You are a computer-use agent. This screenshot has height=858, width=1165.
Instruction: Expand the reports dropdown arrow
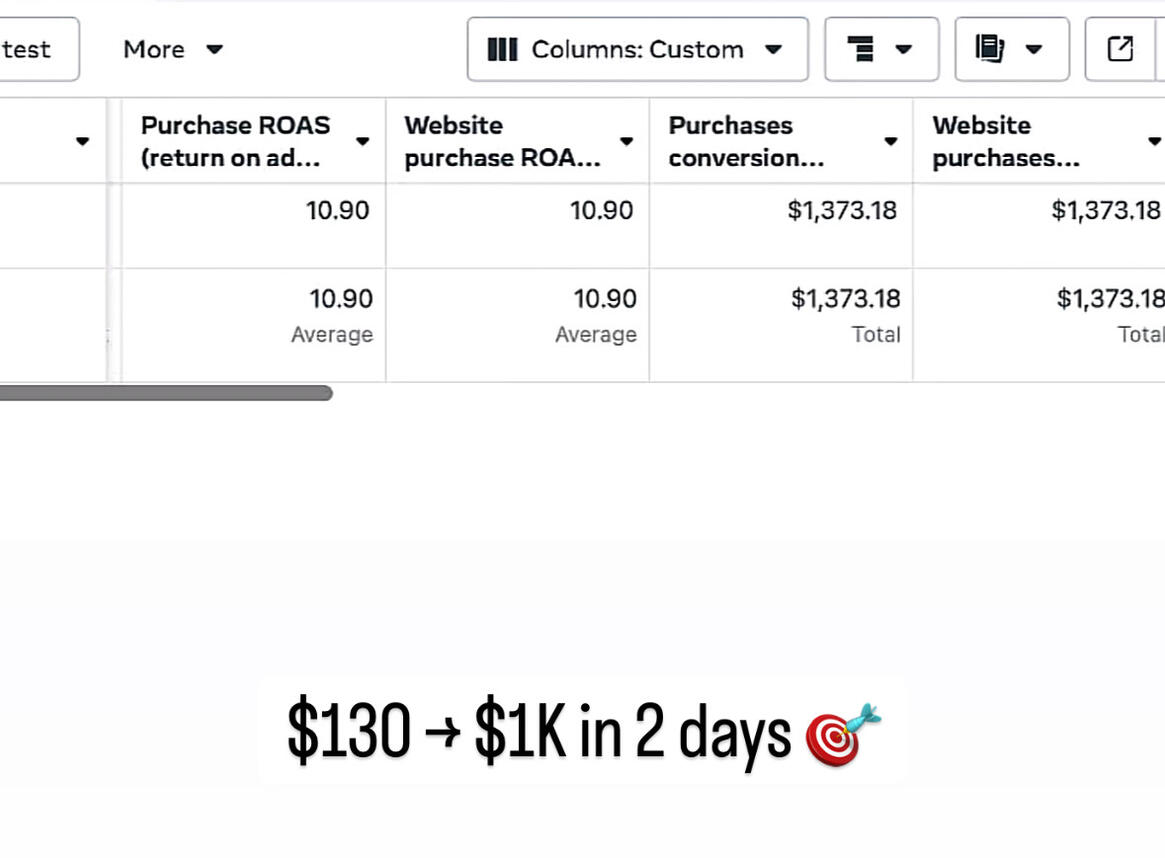pos(1033,50)
